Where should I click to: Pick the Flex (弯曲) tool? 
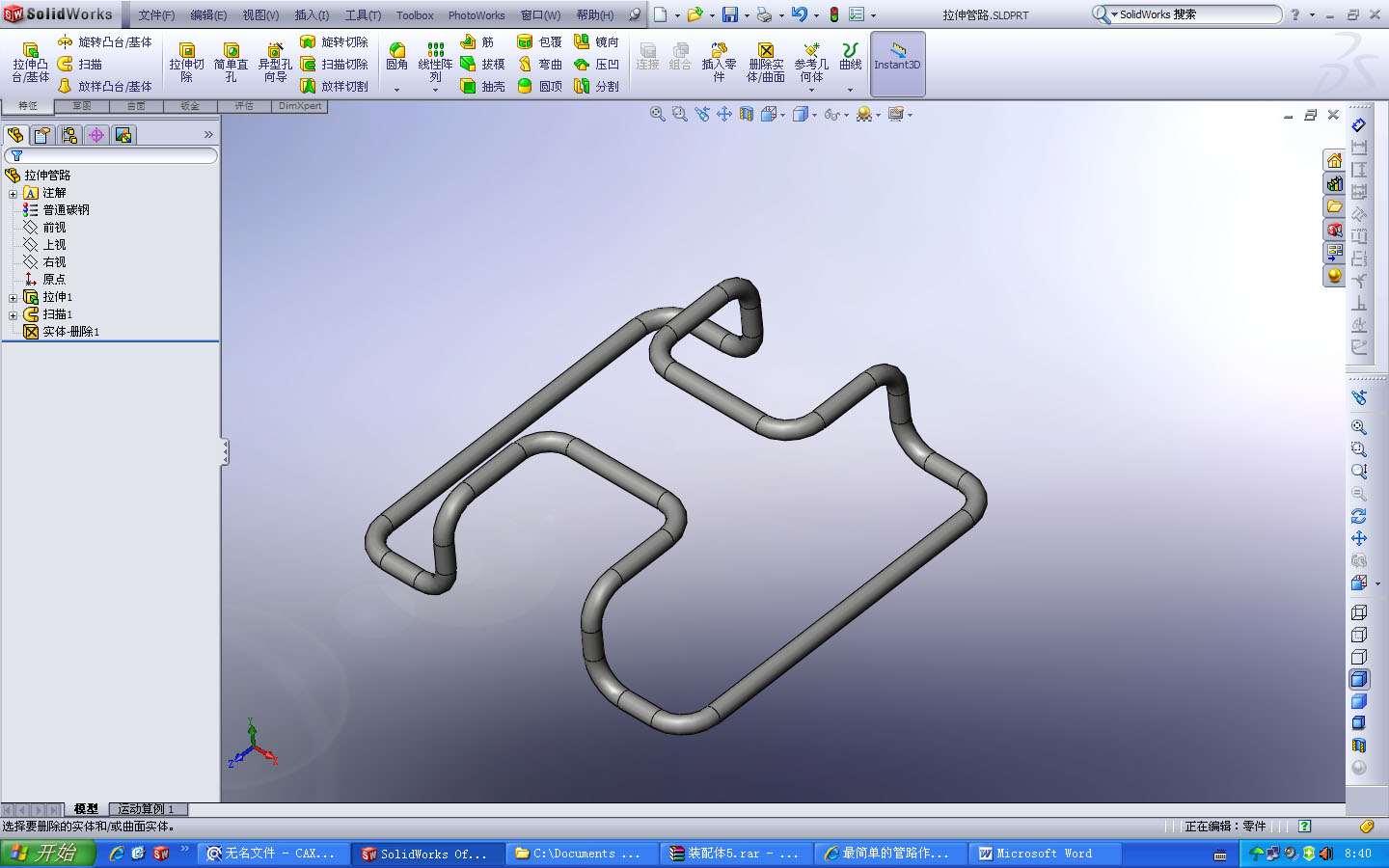pos(539,65)
